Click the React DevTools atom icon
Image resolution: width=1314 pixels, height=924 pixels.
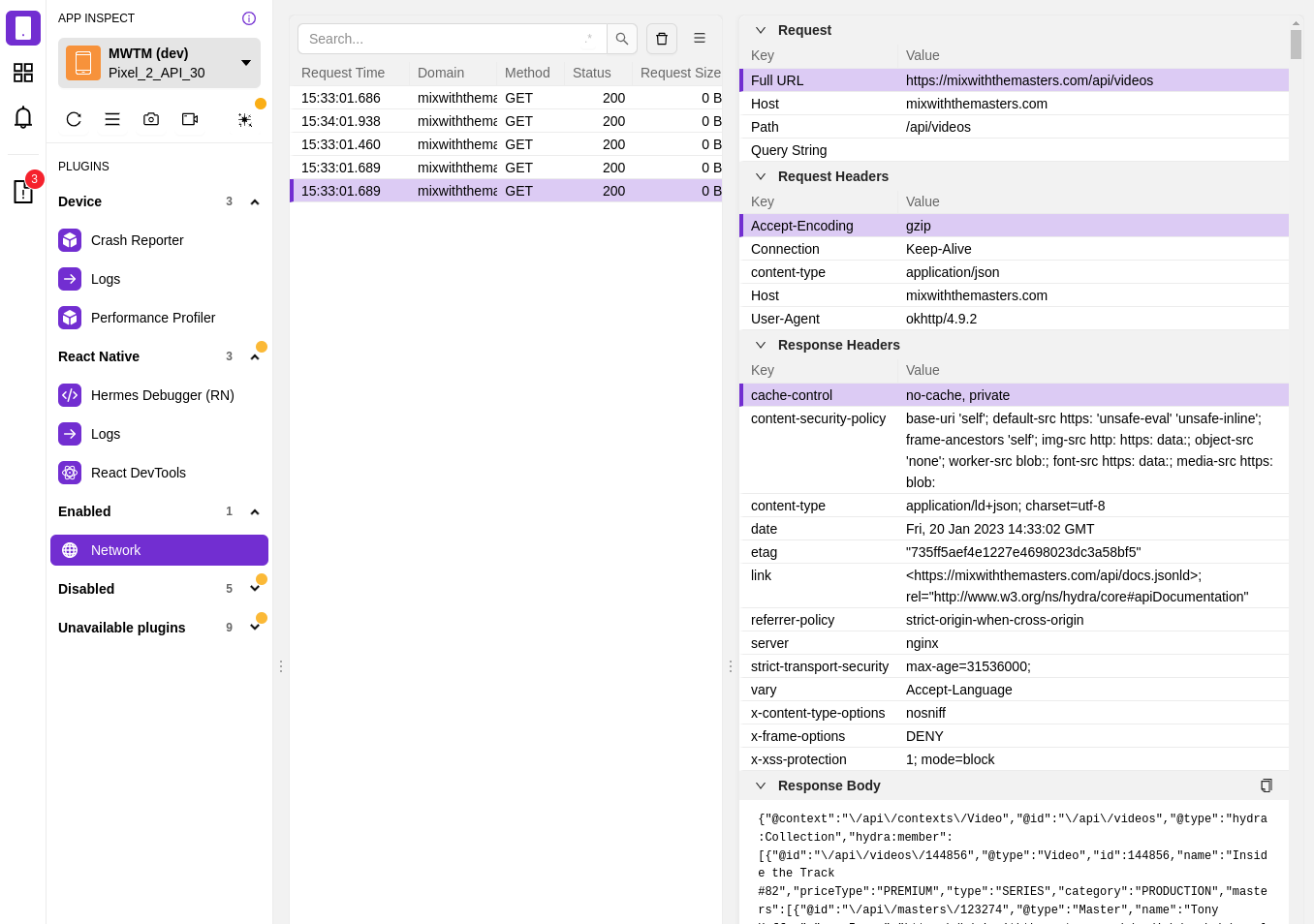(70, 473)
